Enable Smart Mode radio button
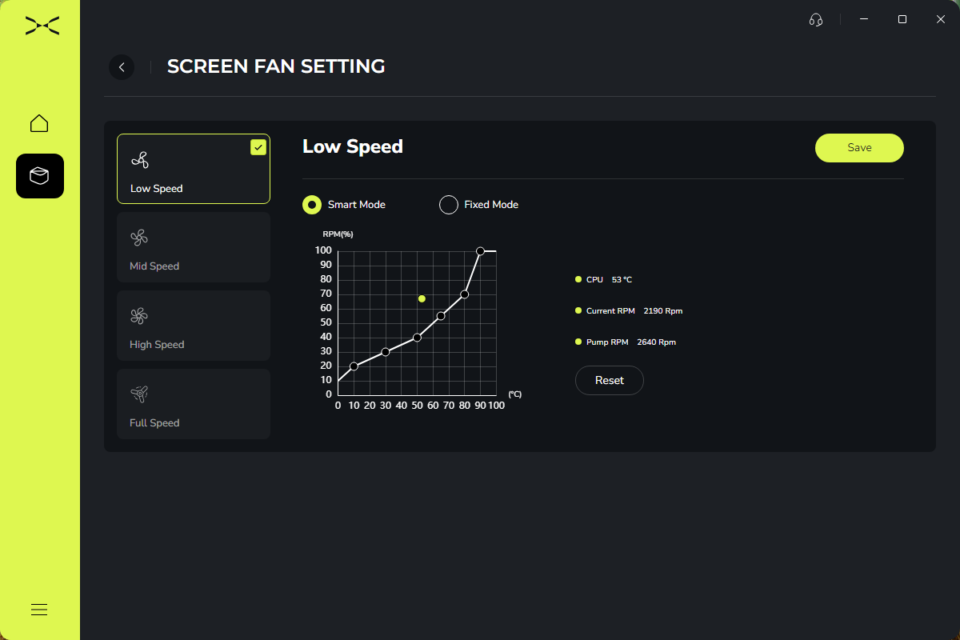Screen dimensions: 960x640 [312, 205]
